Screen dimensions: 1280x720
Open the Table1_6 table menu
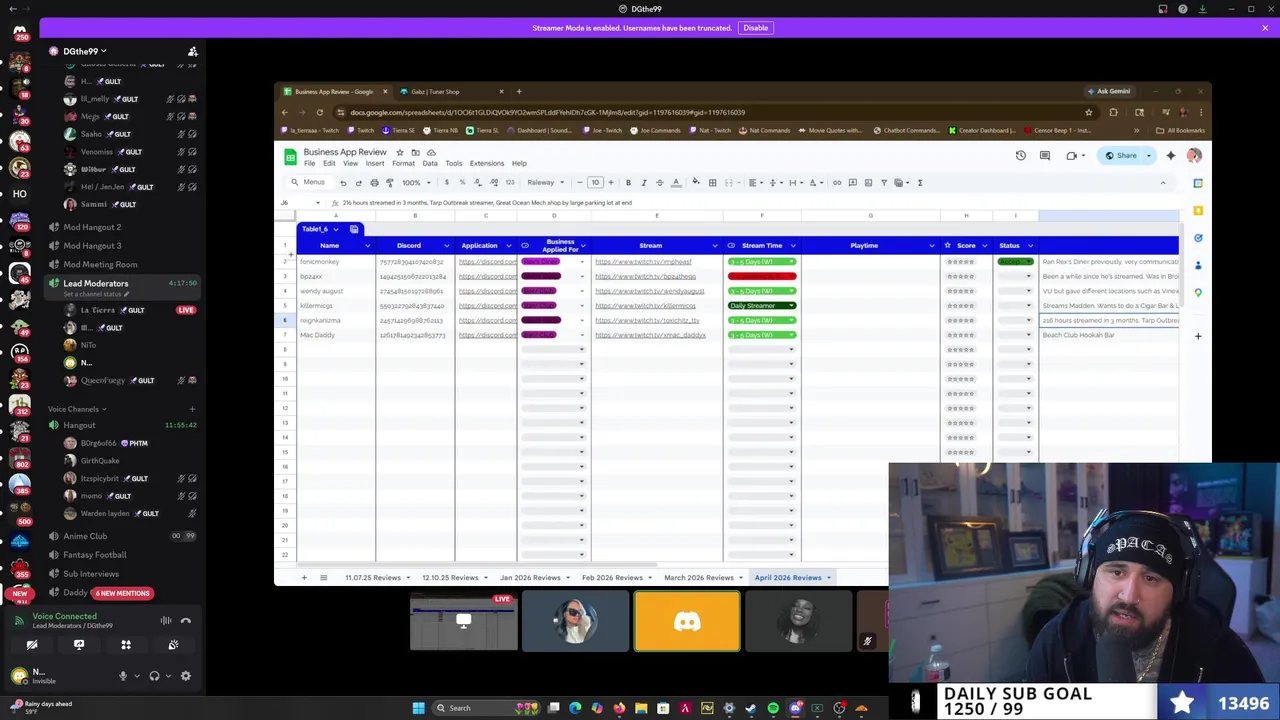[x=335, y=230]
